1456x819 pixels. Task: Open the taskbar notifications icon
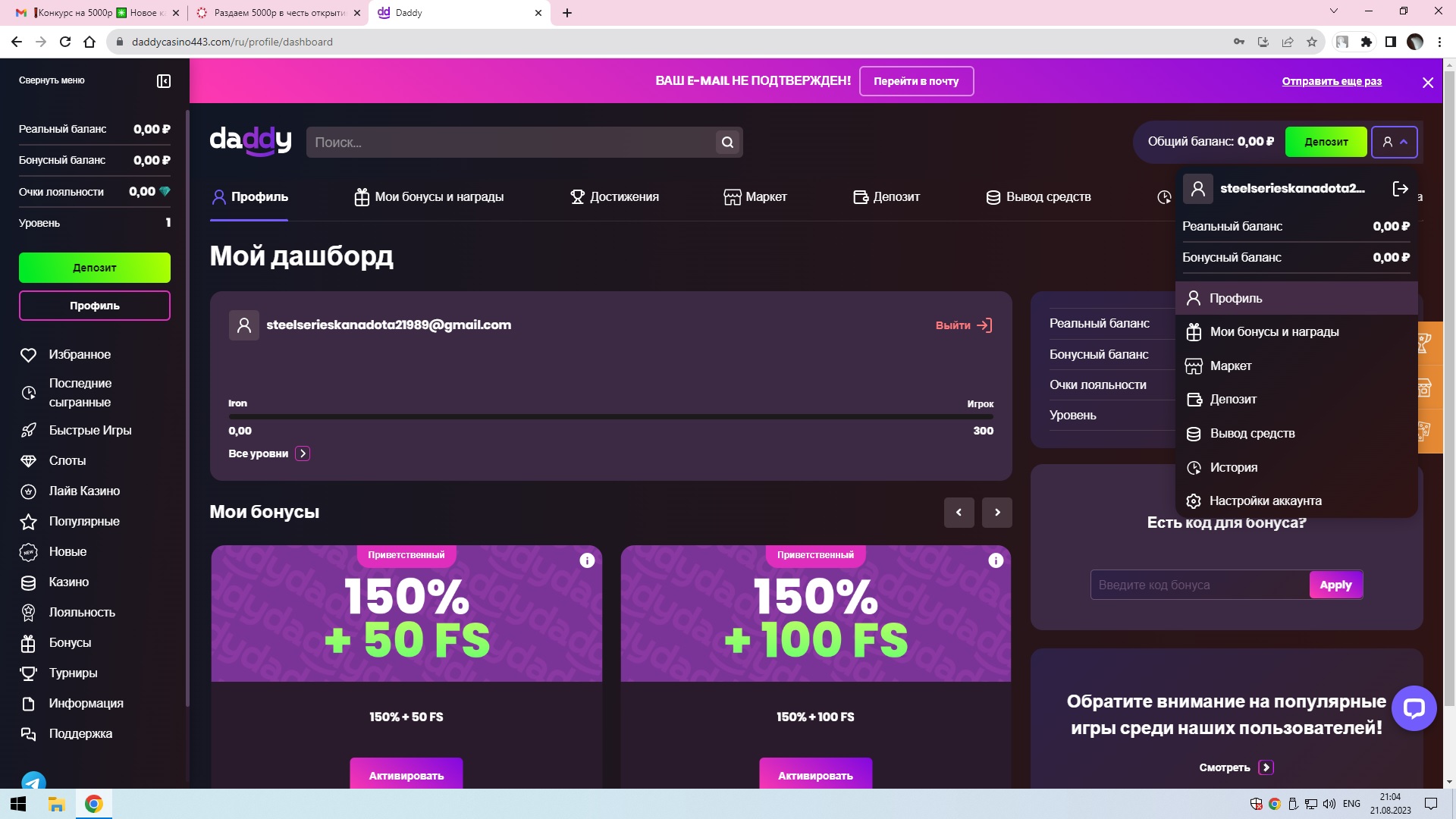1431,804
